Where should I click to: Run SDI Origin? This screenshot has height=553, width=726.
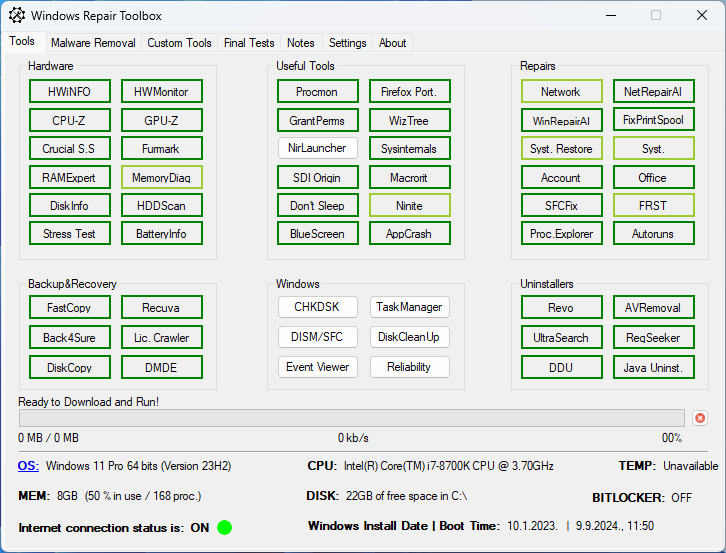318,177
